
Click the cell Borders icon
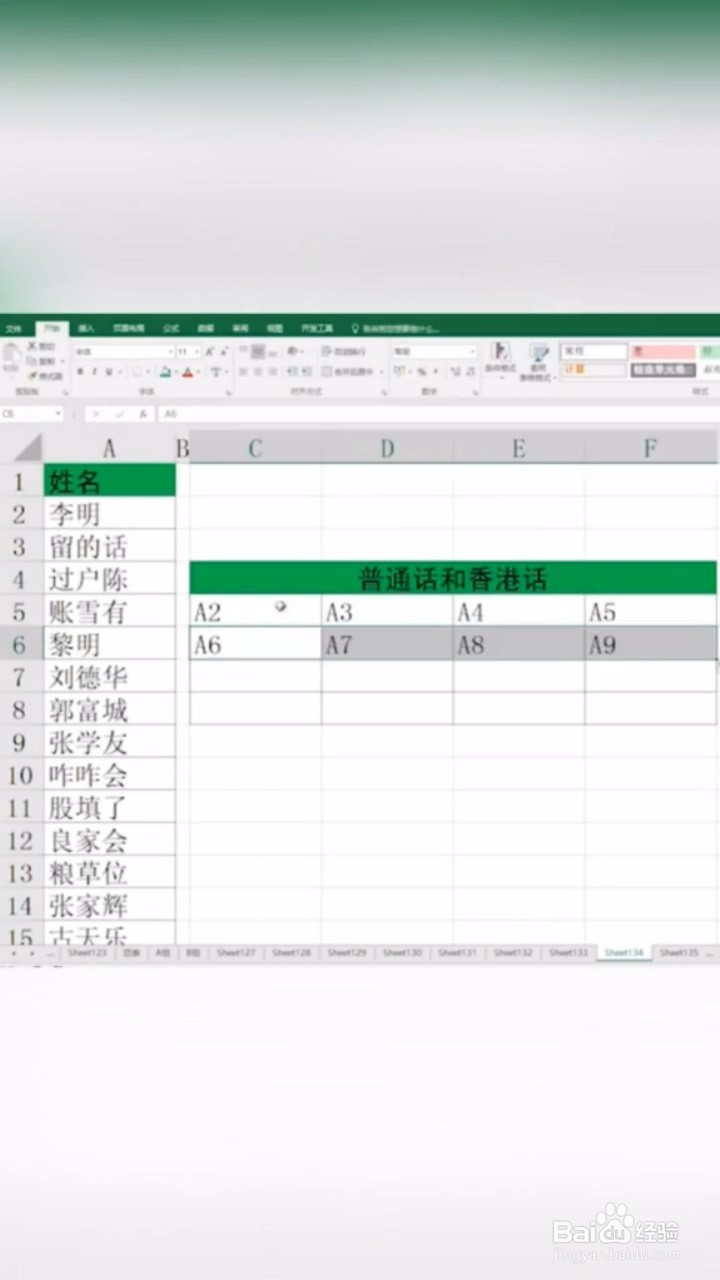[x=137, y=372]
